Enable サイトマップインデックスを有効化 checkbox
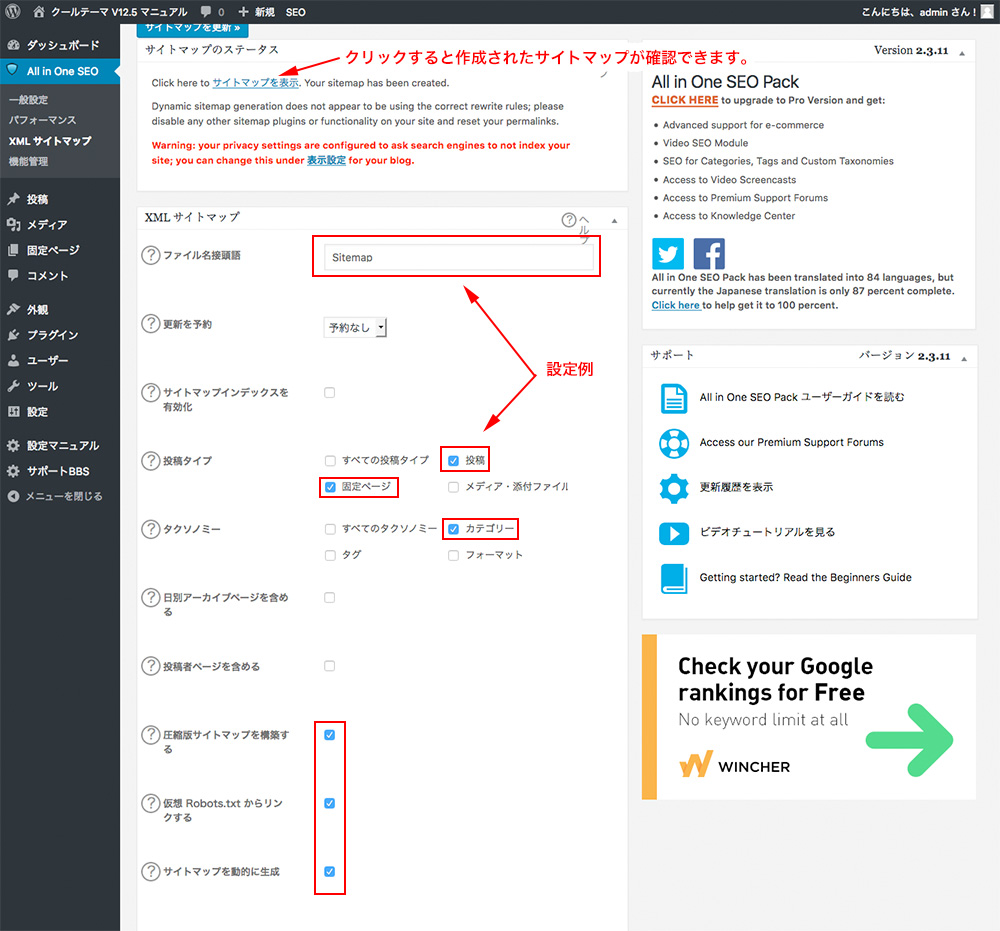The height and width of the screenshot is (931, 1000). [x=329, y=392]
